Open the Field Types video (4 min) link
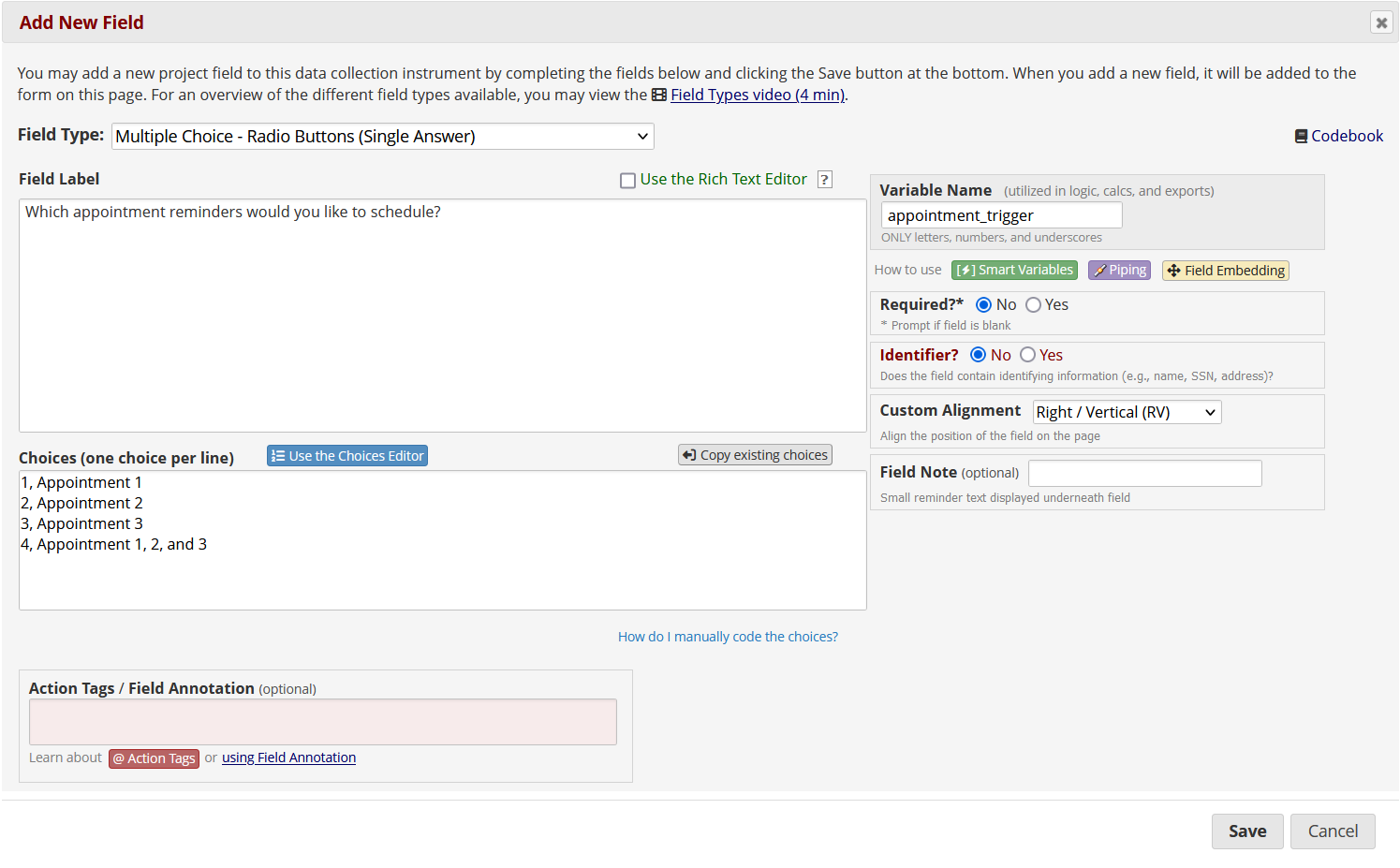Screen dimensions: 1400x868 pos(758,95)
